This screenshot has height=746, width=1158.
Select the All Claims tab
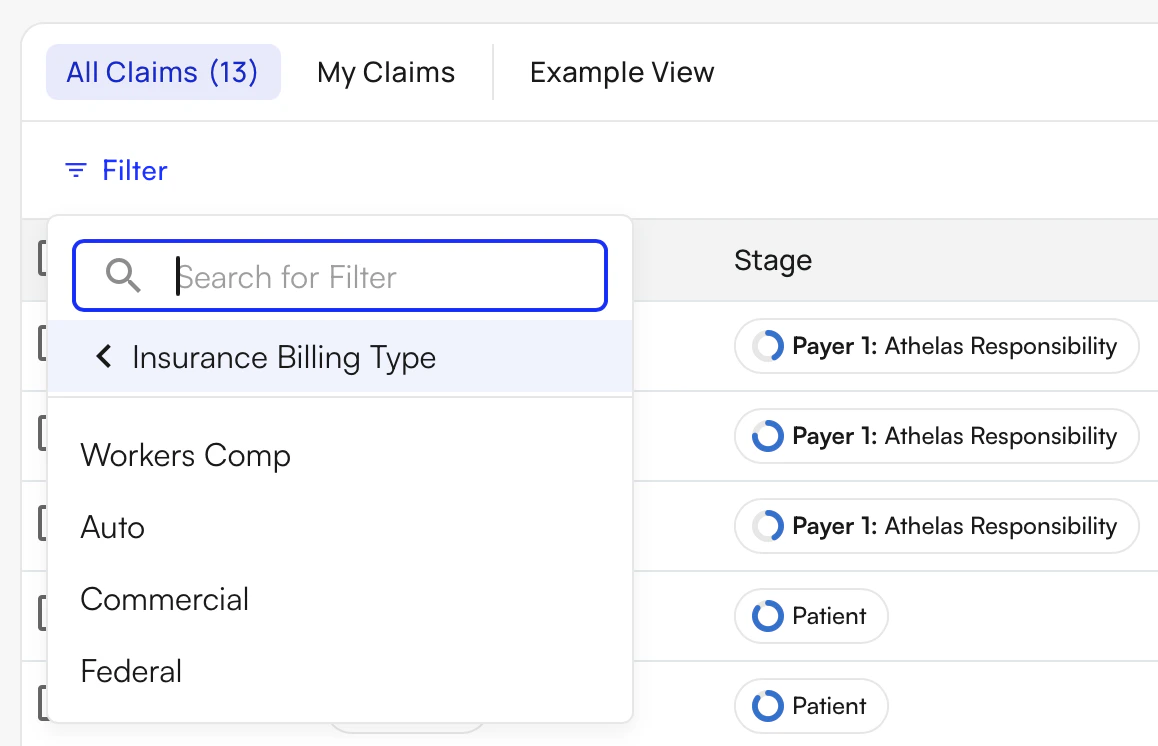click(163, 71)
